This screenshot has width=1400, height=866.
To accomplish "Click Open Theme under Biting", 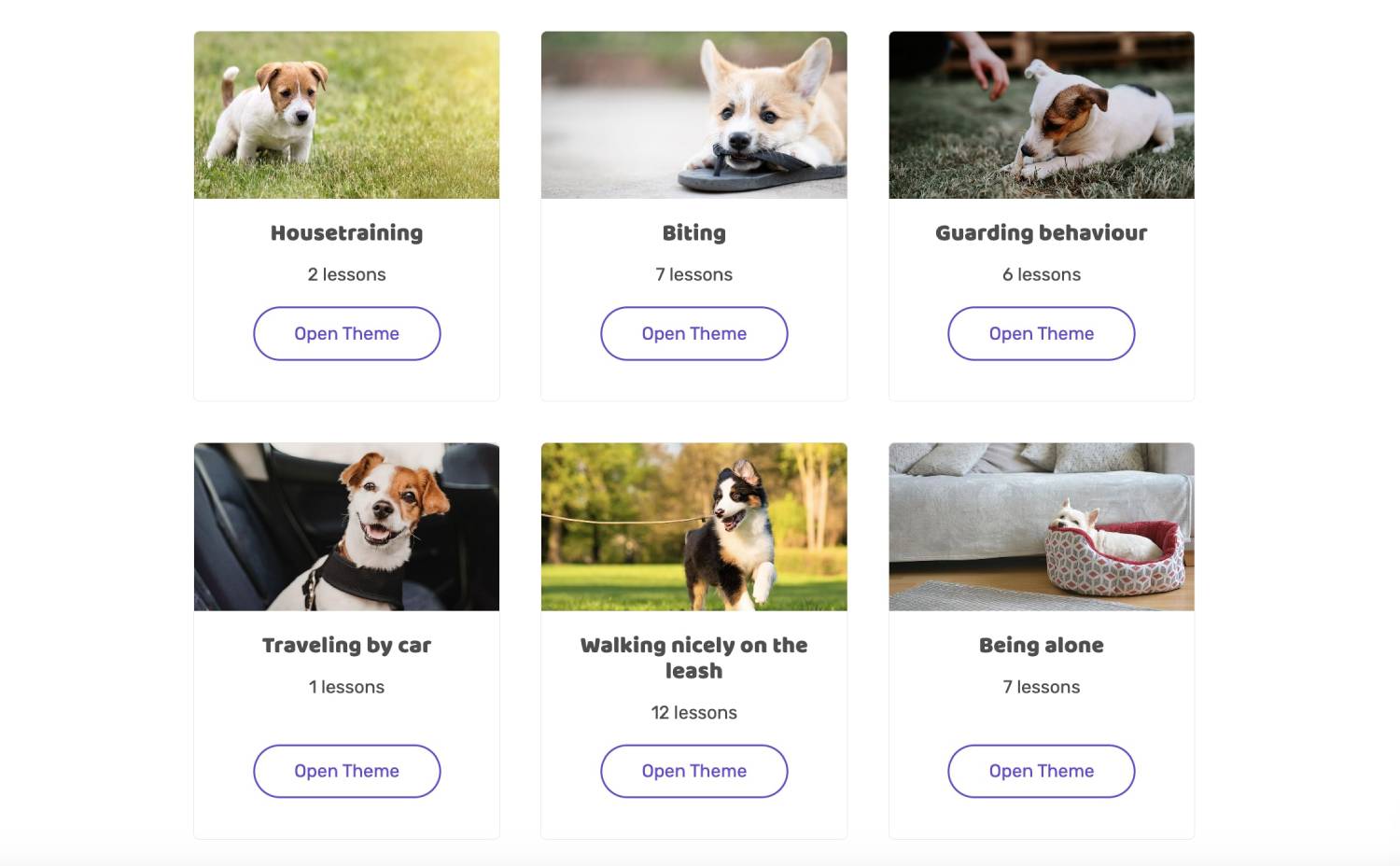I will click(693, 333).
